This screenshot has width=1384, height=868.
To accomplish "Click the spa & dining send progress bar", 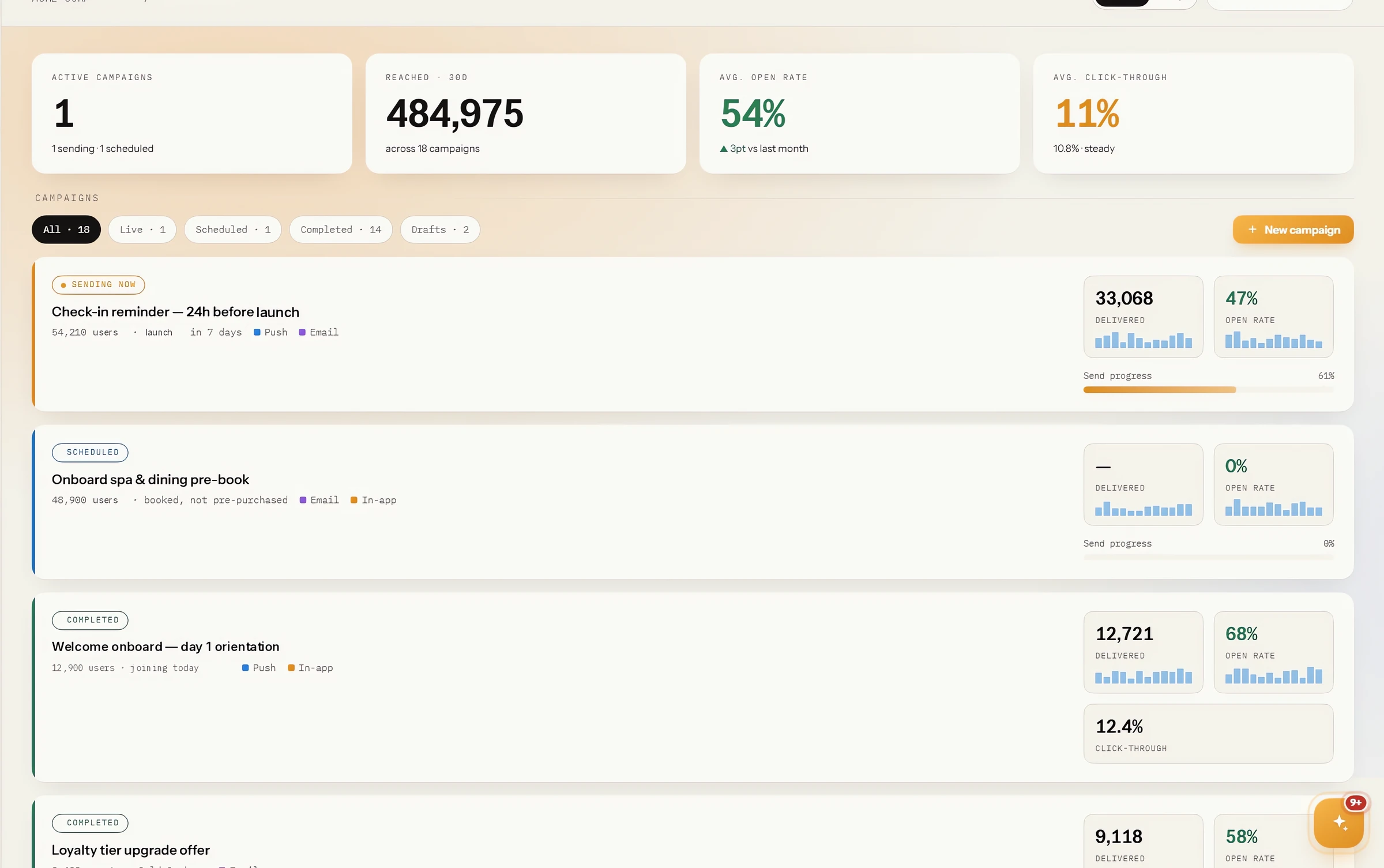I will 1209,558.
